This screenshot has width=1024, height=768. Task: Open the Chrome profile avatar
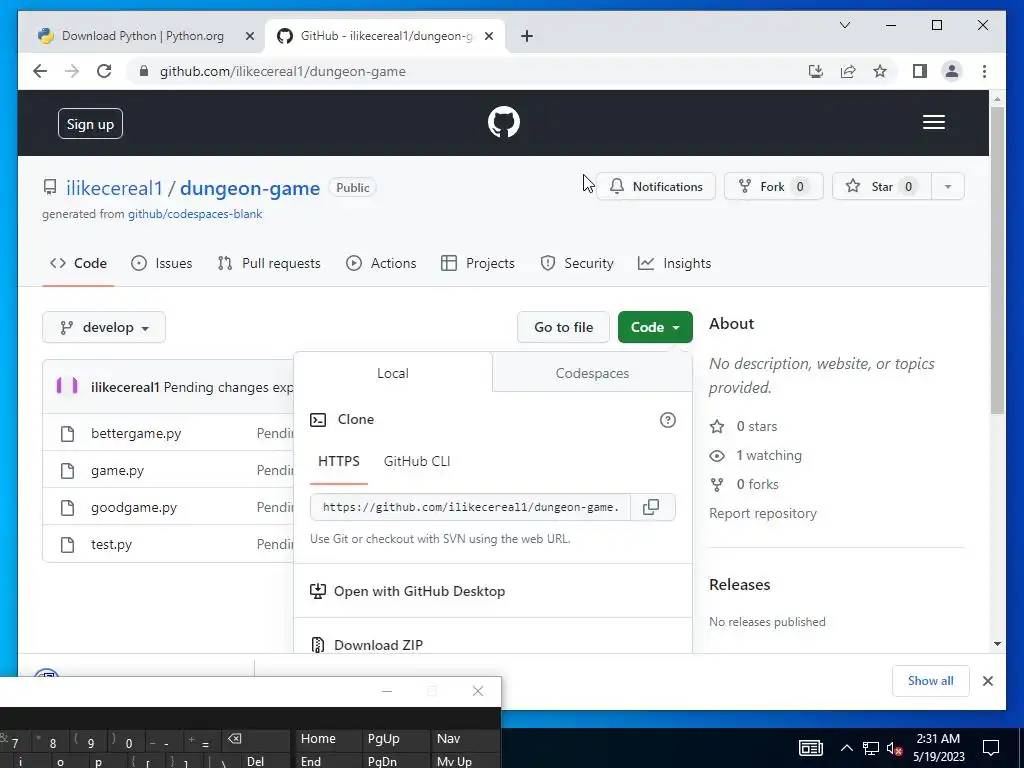(952, 71)
